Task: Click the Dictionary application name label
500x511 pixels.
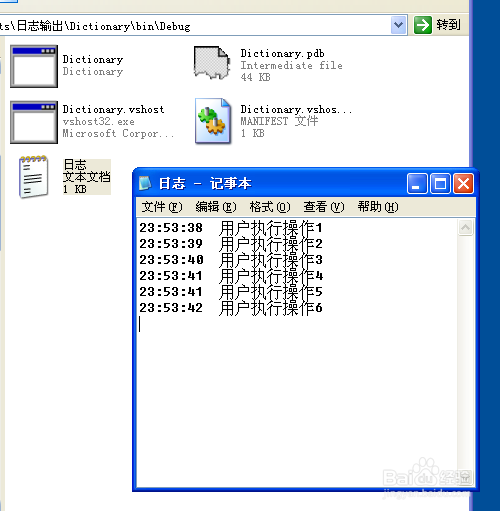Action: 93,59
